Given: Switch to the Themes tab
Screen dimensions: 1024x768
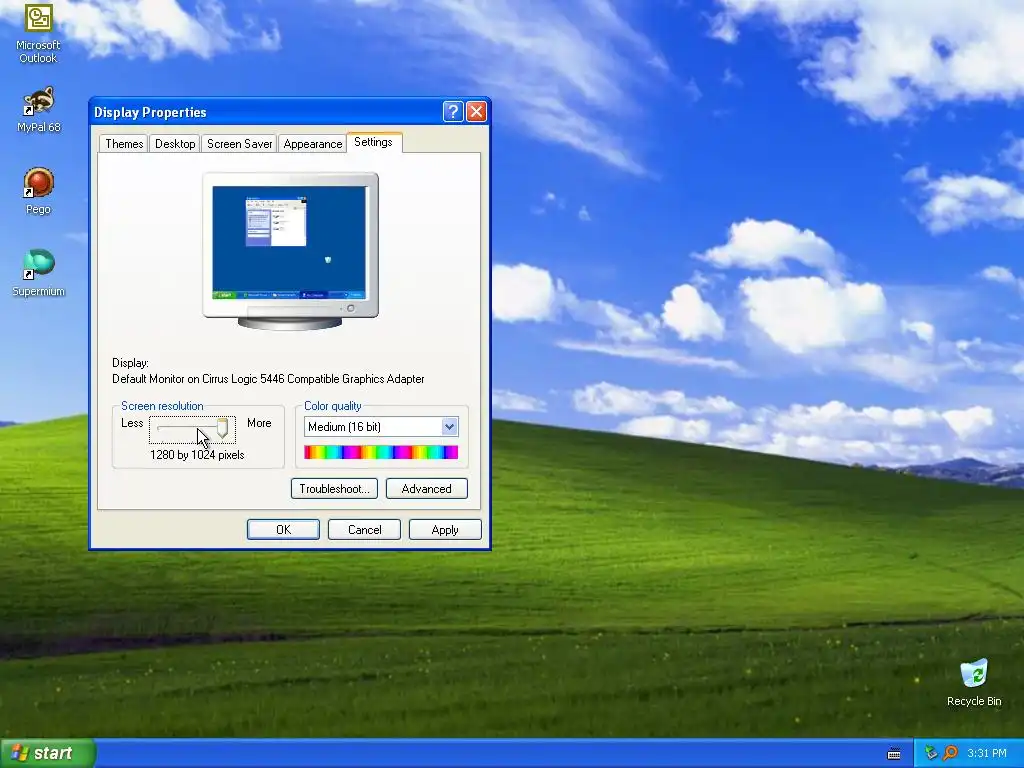Looking at the screenshot, I should point(124,144).
